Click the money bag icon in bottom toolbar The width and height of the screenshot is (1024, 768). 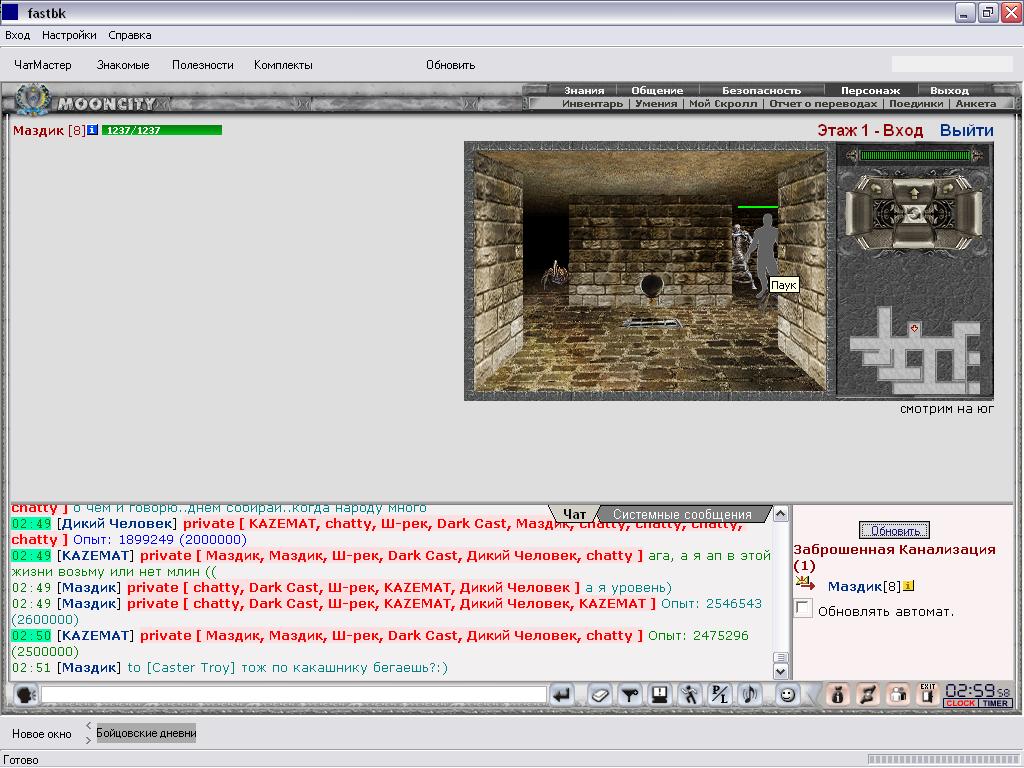tap(837, 695)
